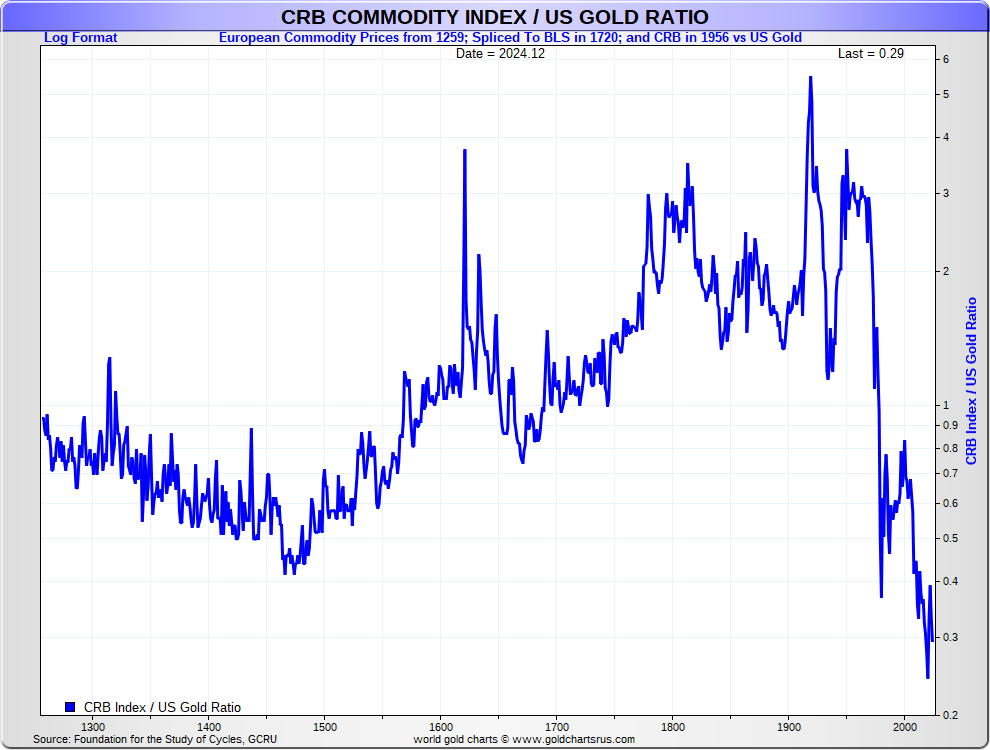Click the y-axis label 0.6
Screen dimensions: 990x750
(x=950, y=504)
